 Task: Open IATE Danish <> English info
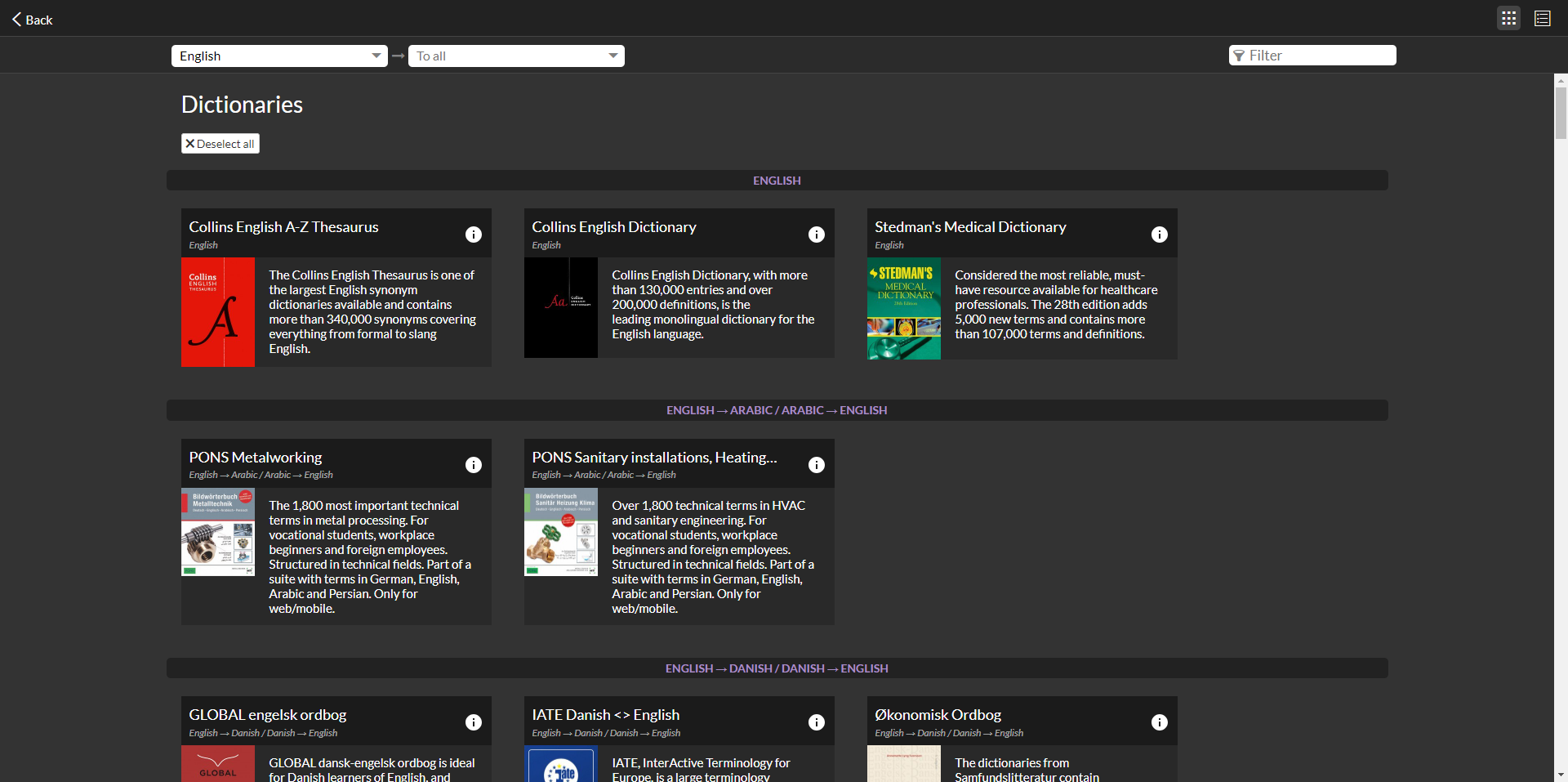click(x=817, y=722)
